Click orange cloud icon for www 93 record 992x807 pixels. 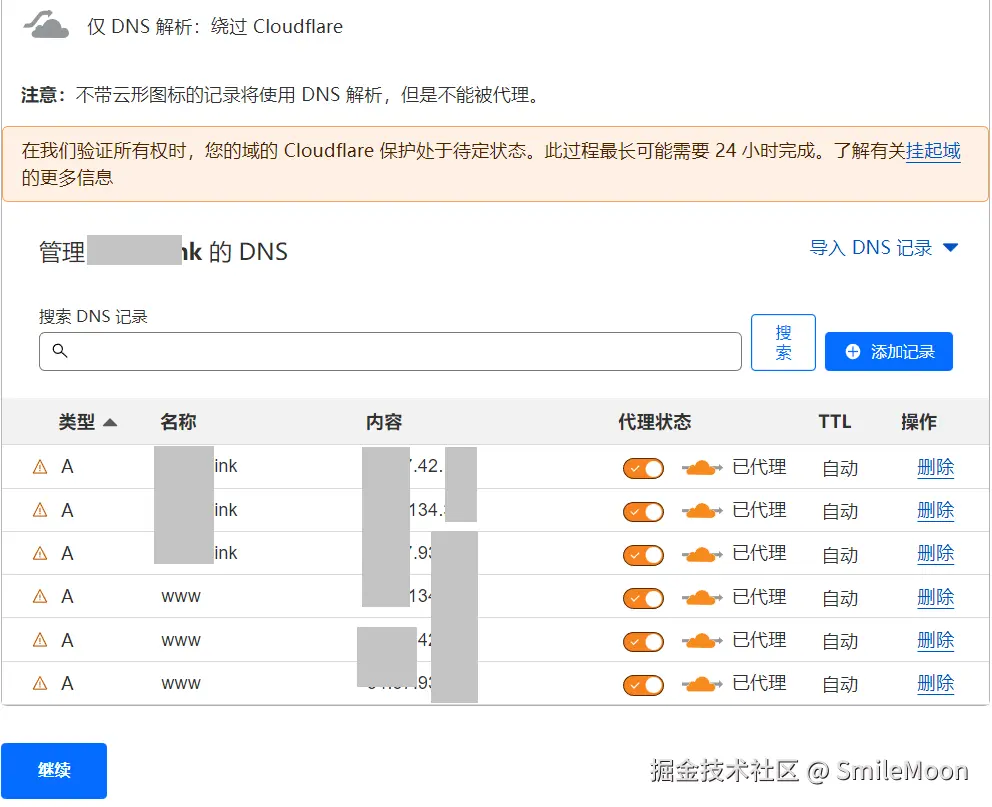(702, 684)
